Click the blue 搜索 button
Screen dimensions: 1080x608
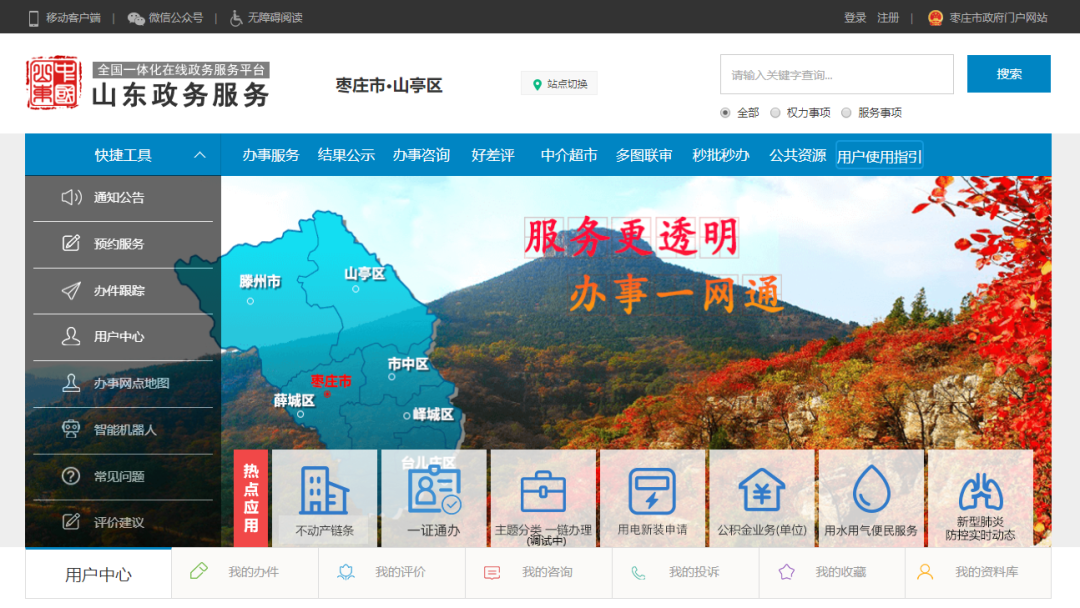1008,74
